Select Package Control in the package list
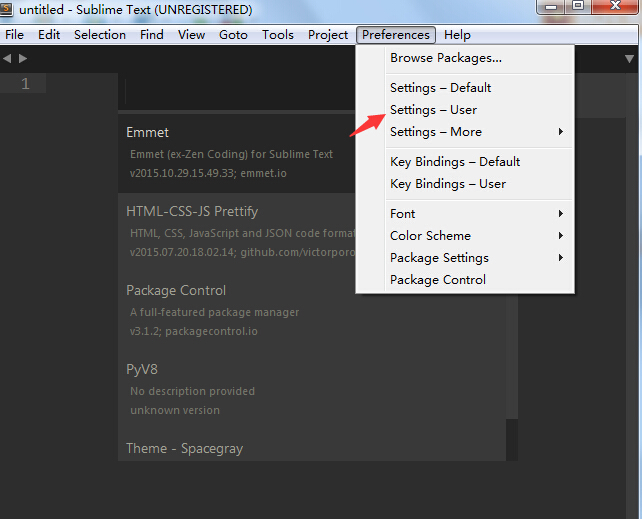Viewport: 642px width, 519px height. pyautogui.click(x=312, y=311)
